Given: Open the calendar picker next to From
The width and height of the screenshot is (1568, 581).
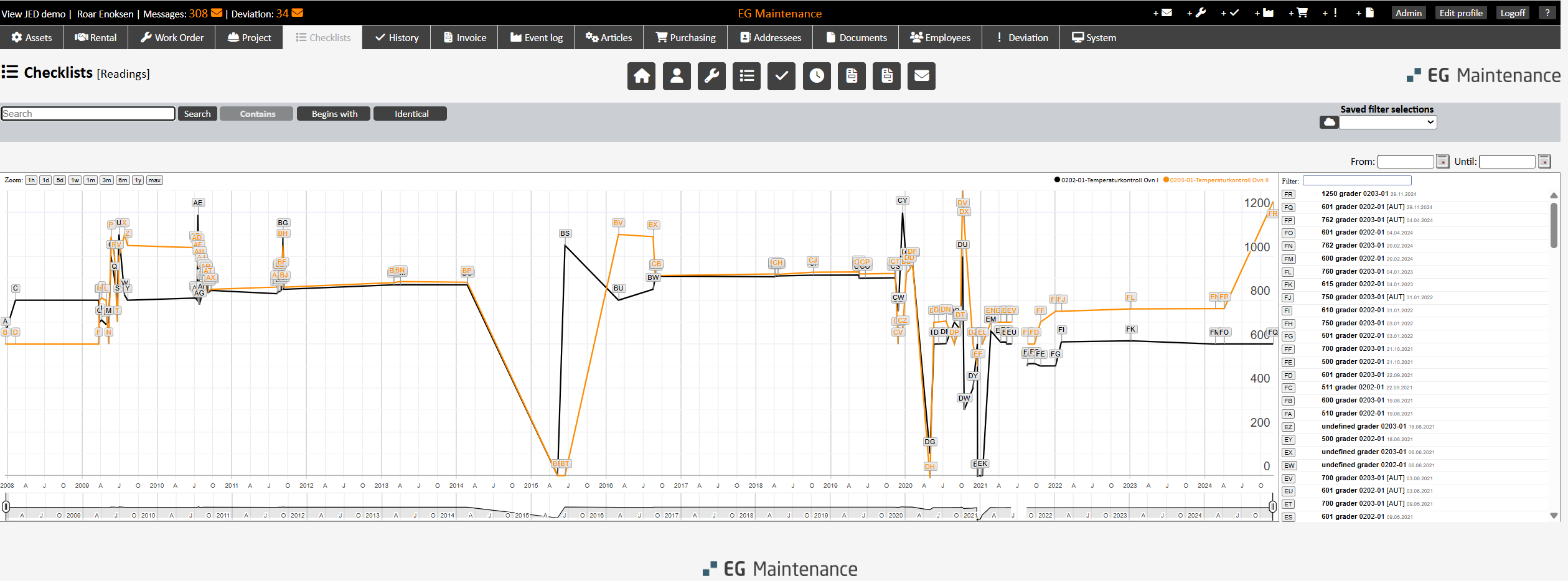Looking at the screenshot, I should click(1442, 162).
